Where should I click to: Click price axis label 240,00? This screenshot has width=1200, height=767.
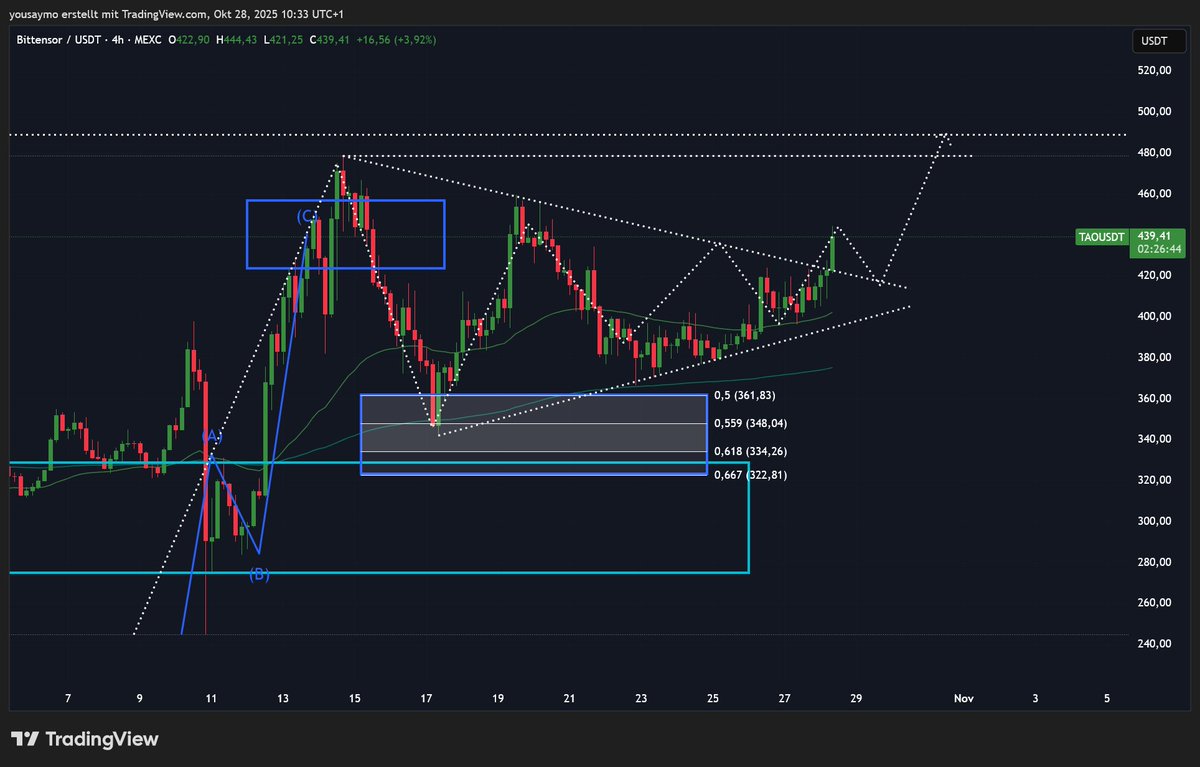point(1153,644)
